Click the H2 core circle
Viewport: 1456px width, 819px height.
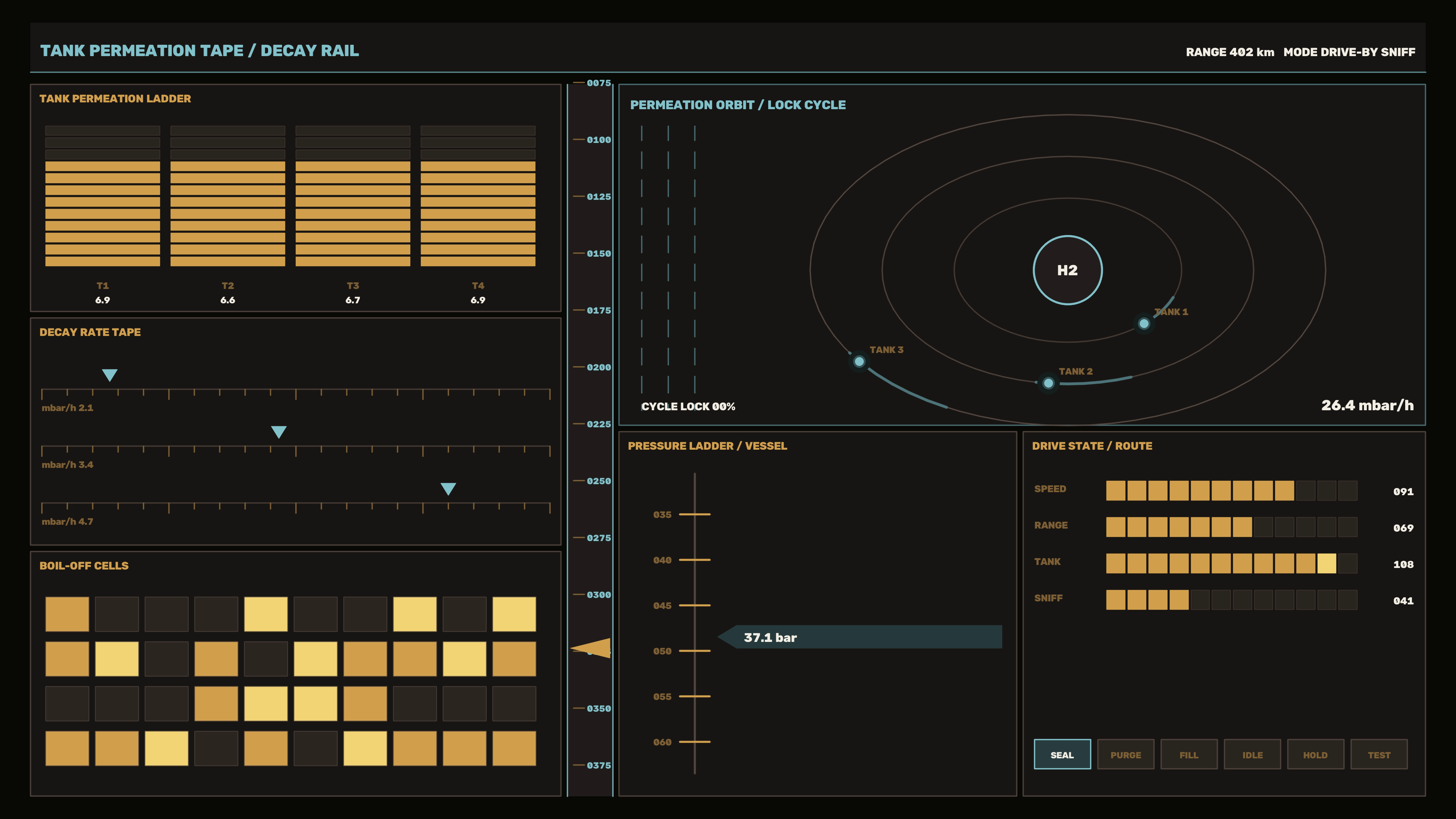(x=1067, y=270)
